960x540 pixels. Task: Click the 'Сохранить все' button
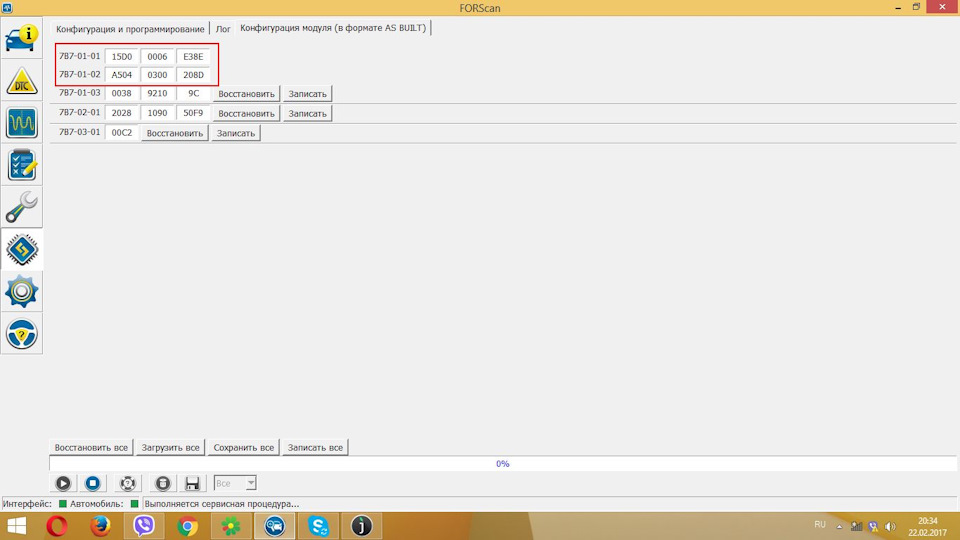pos(244,448)
